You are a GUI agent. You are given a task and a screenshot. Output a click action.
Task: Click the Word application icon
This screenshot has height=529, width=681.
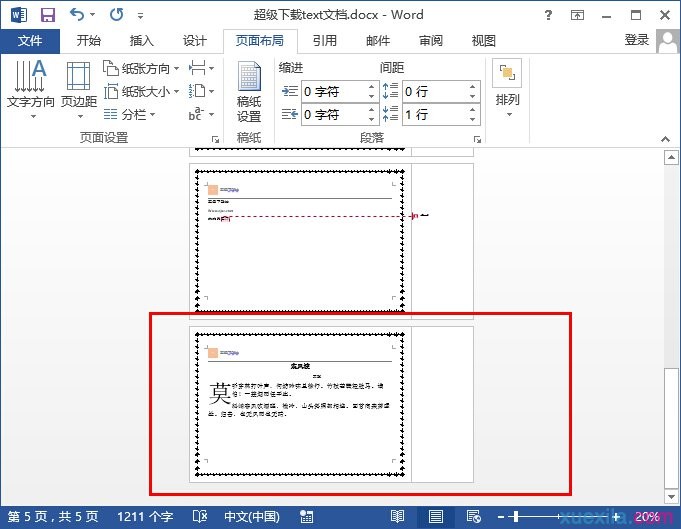click(x=19, y=15)
